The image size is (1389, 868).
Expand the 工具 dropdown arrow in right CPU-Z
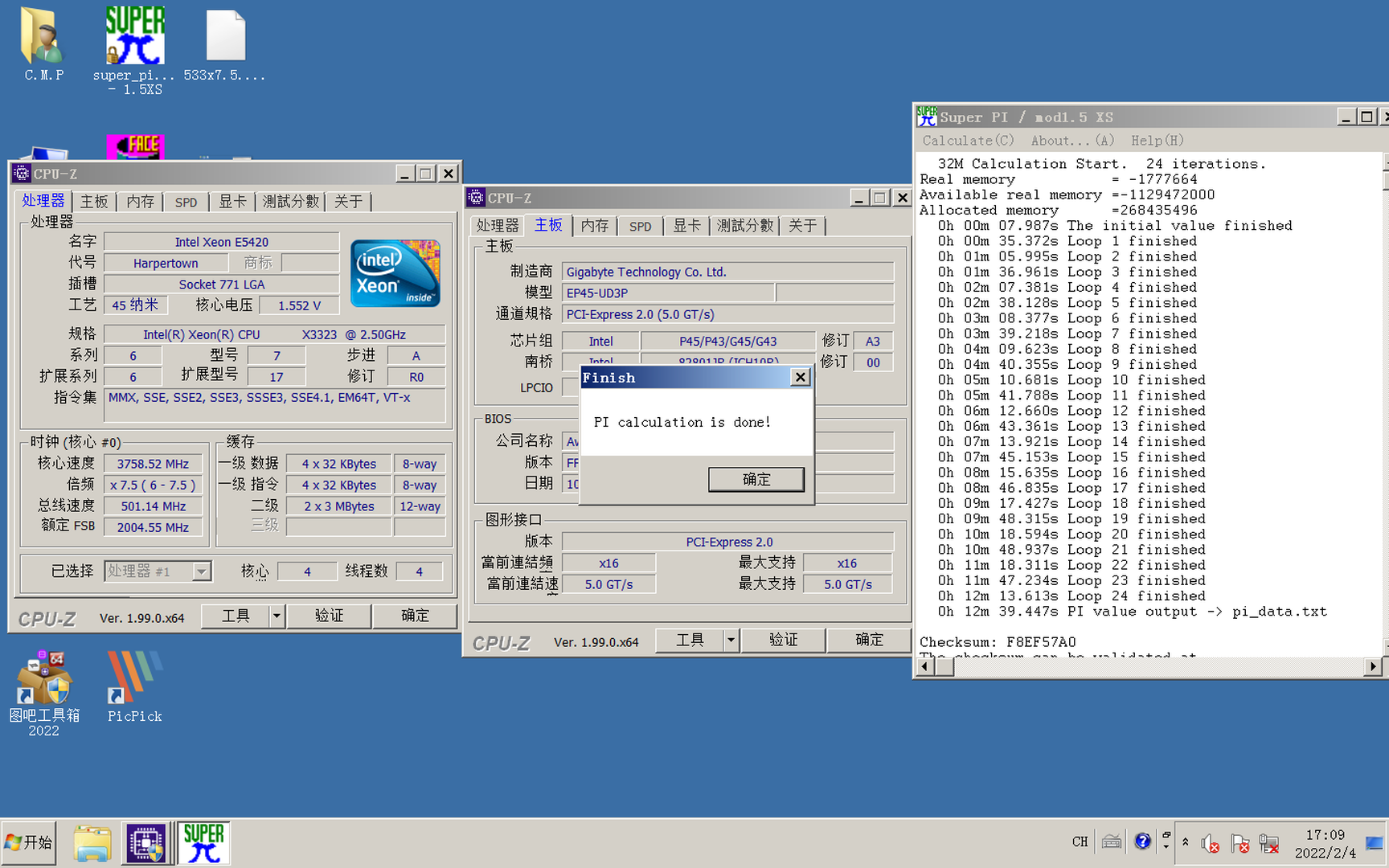pos(731,641)
